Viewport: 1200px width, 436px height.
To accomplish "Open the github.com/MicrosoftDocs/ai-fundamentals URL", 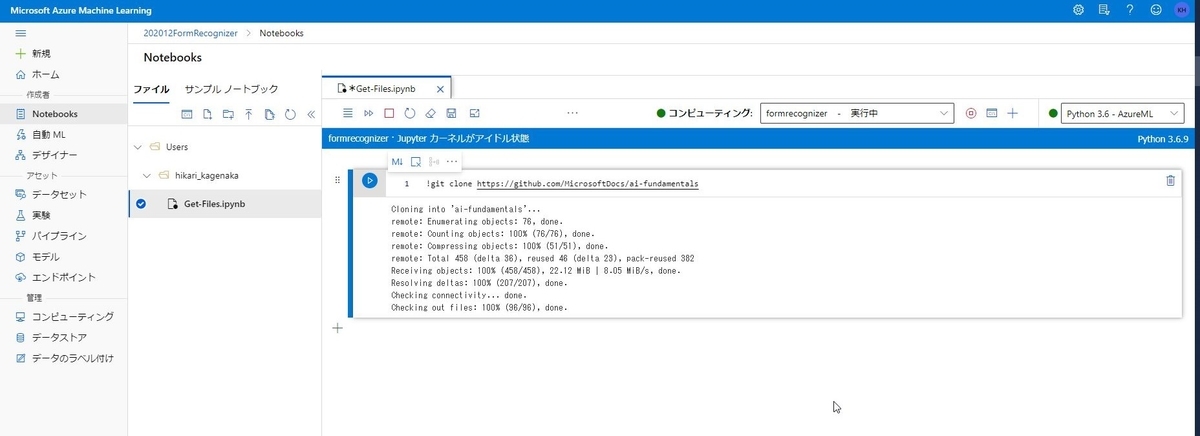I will point(587,184).
